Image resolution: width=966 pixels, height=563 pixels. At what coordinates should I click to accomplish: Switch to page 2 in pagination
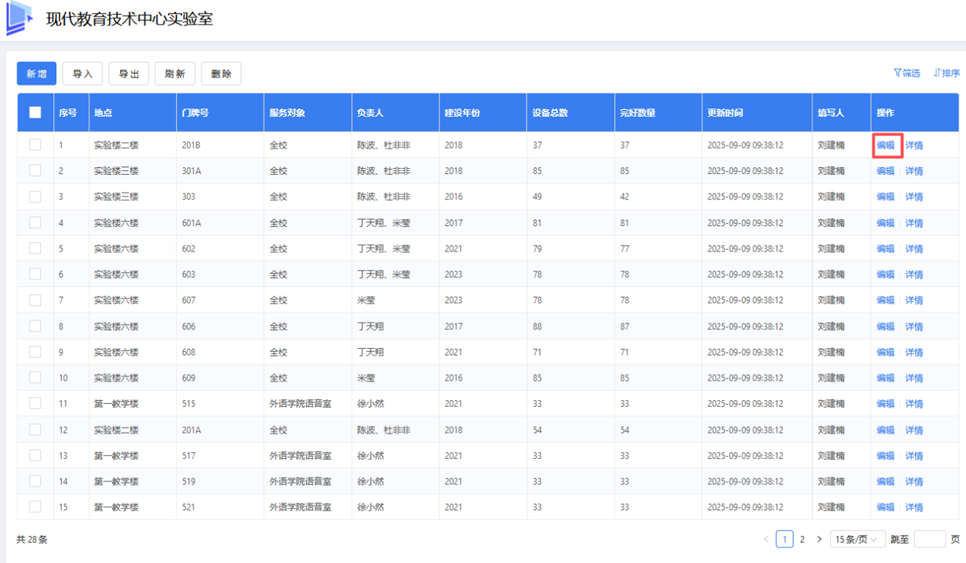tap(802, 539)
